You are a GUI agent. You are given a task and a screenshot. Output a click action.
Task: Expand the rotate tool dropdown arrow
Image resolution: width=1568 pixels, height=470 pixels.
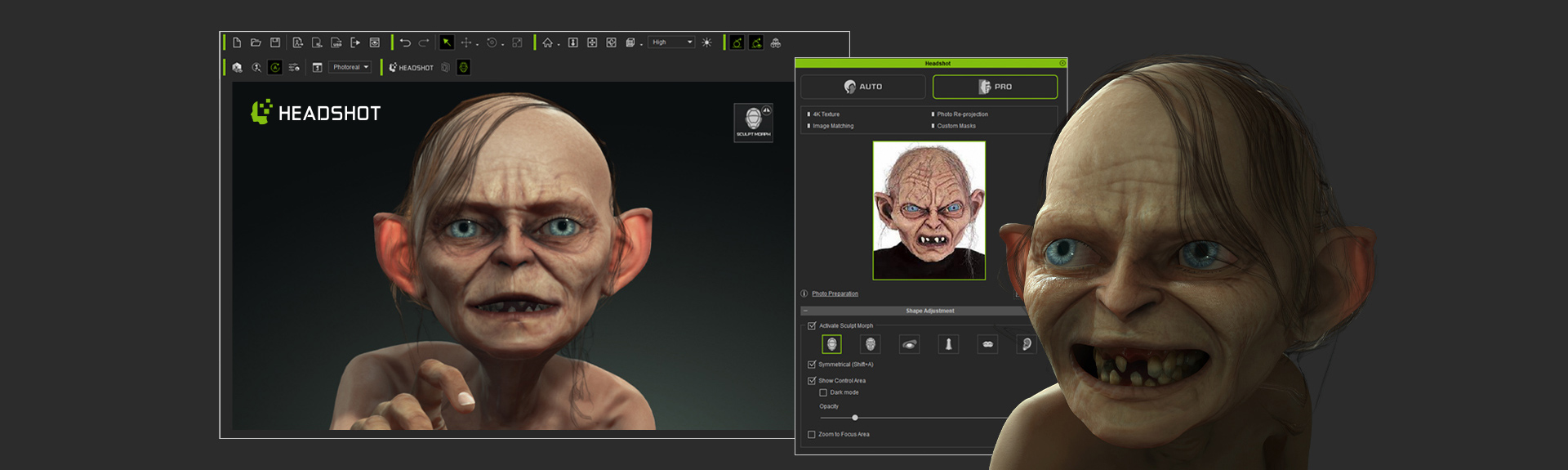(502, 44)
